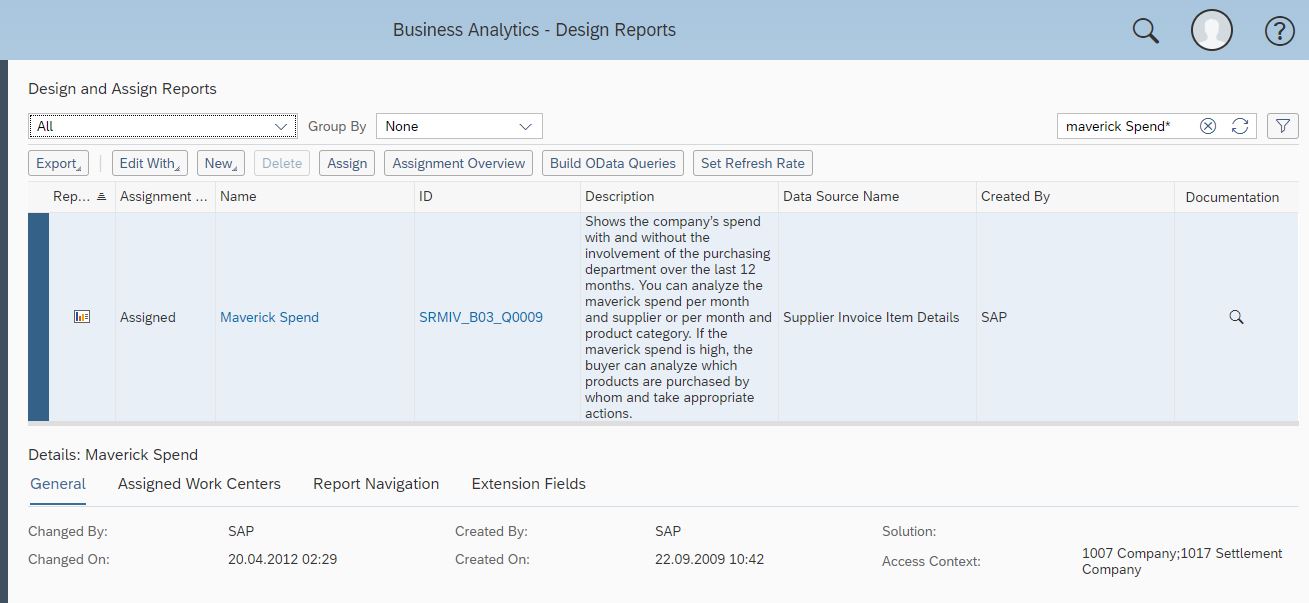Open the advanced filter funnel icon
Image resolution: width=1309 pixels, height=603 pixels.
1282,126
